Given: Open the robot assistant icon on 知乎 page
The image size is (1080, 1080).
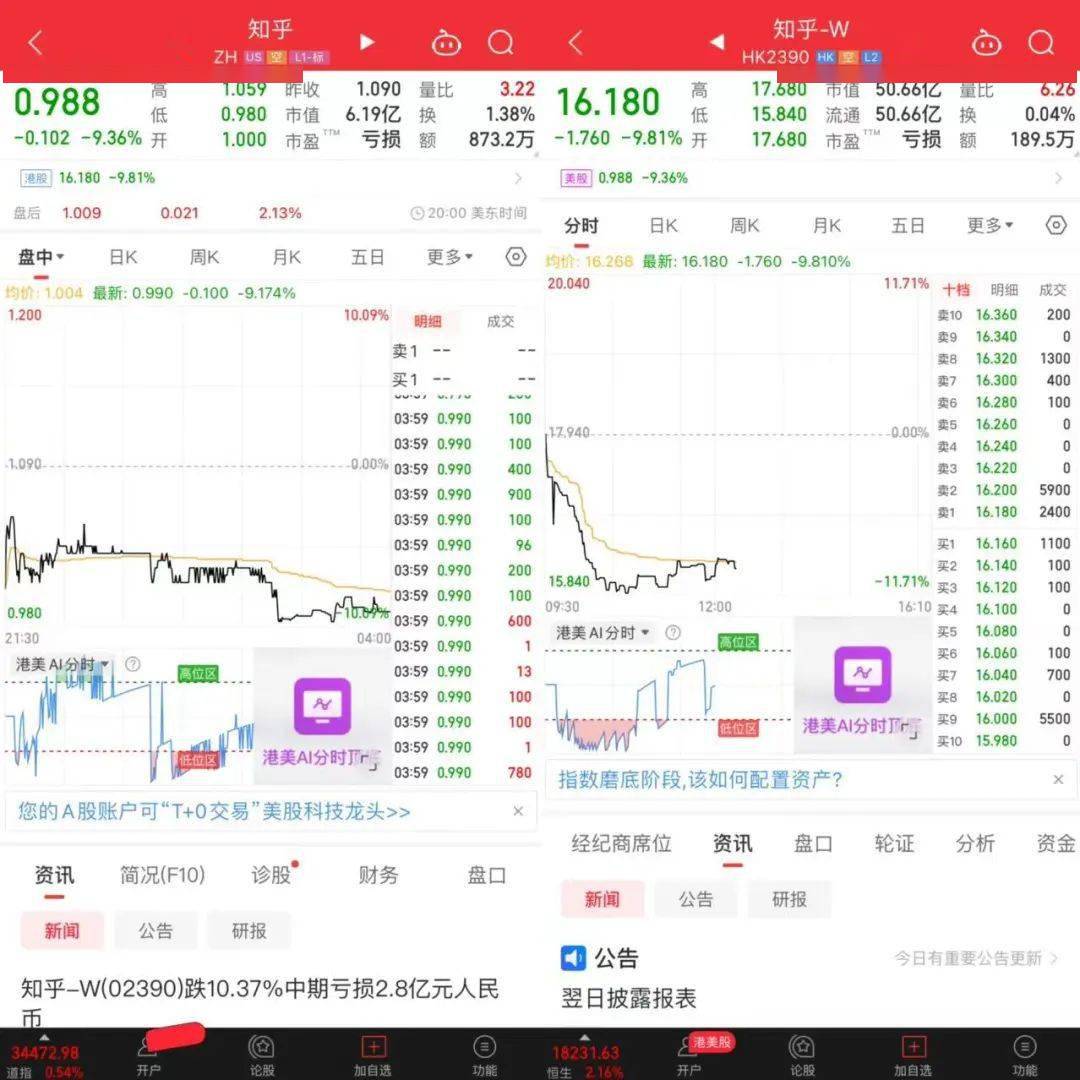Looking at the screenshot, I should (446, 43).
